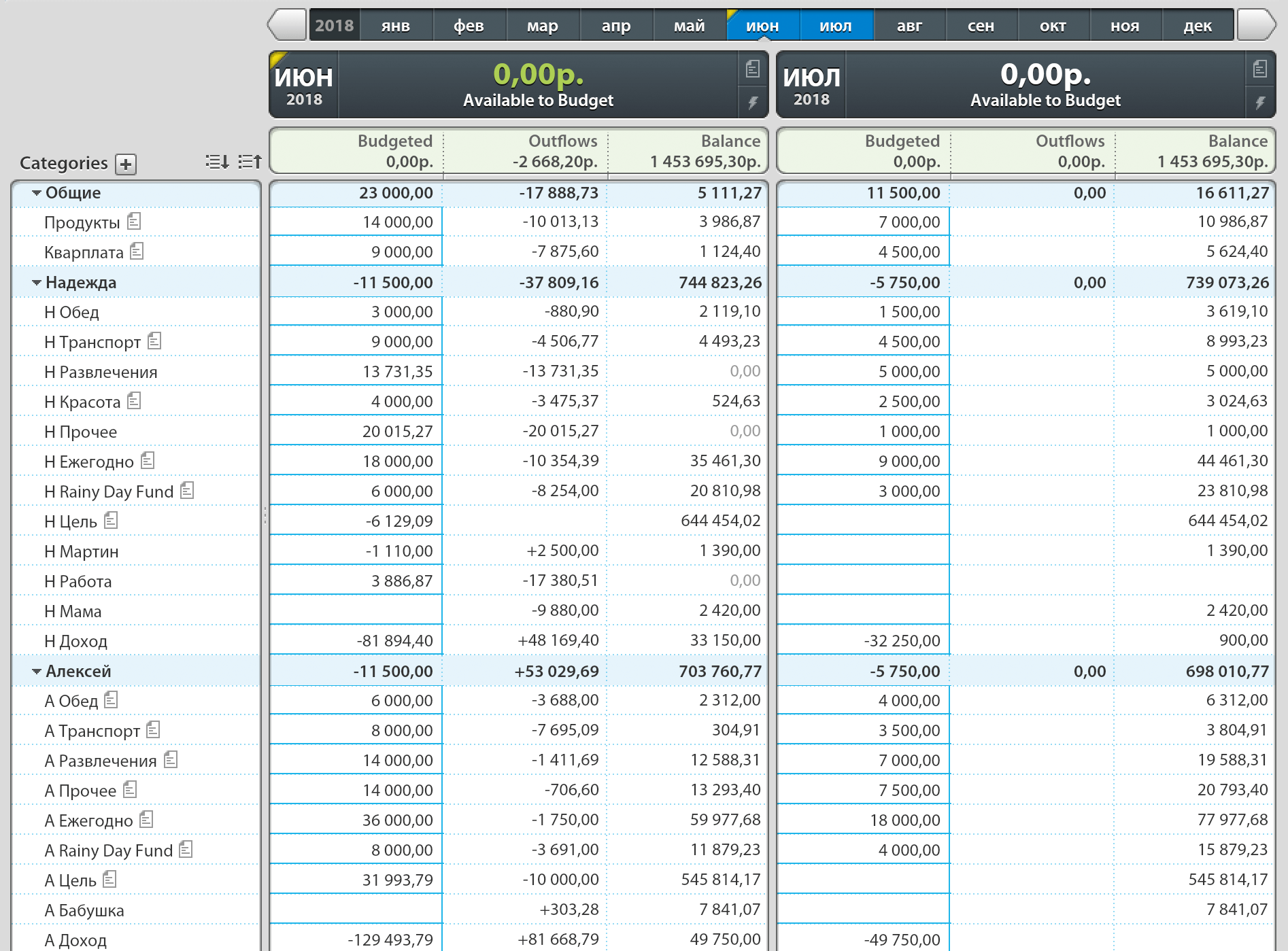Open note icon beside Продукты category
Viewport: 1288px width, 951px height.
135,221
